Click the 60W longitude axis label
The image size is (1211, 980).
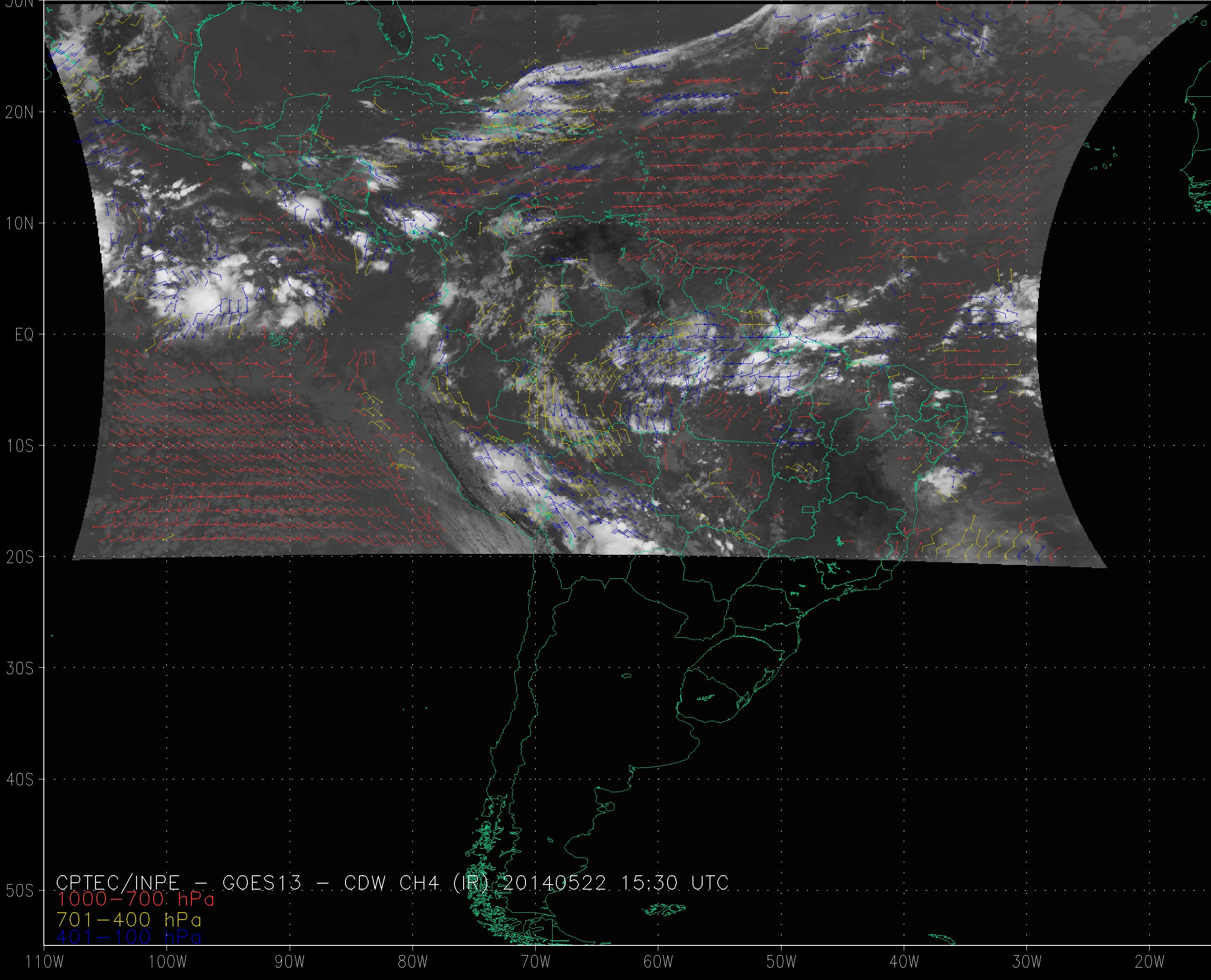[x=658, y=962]
